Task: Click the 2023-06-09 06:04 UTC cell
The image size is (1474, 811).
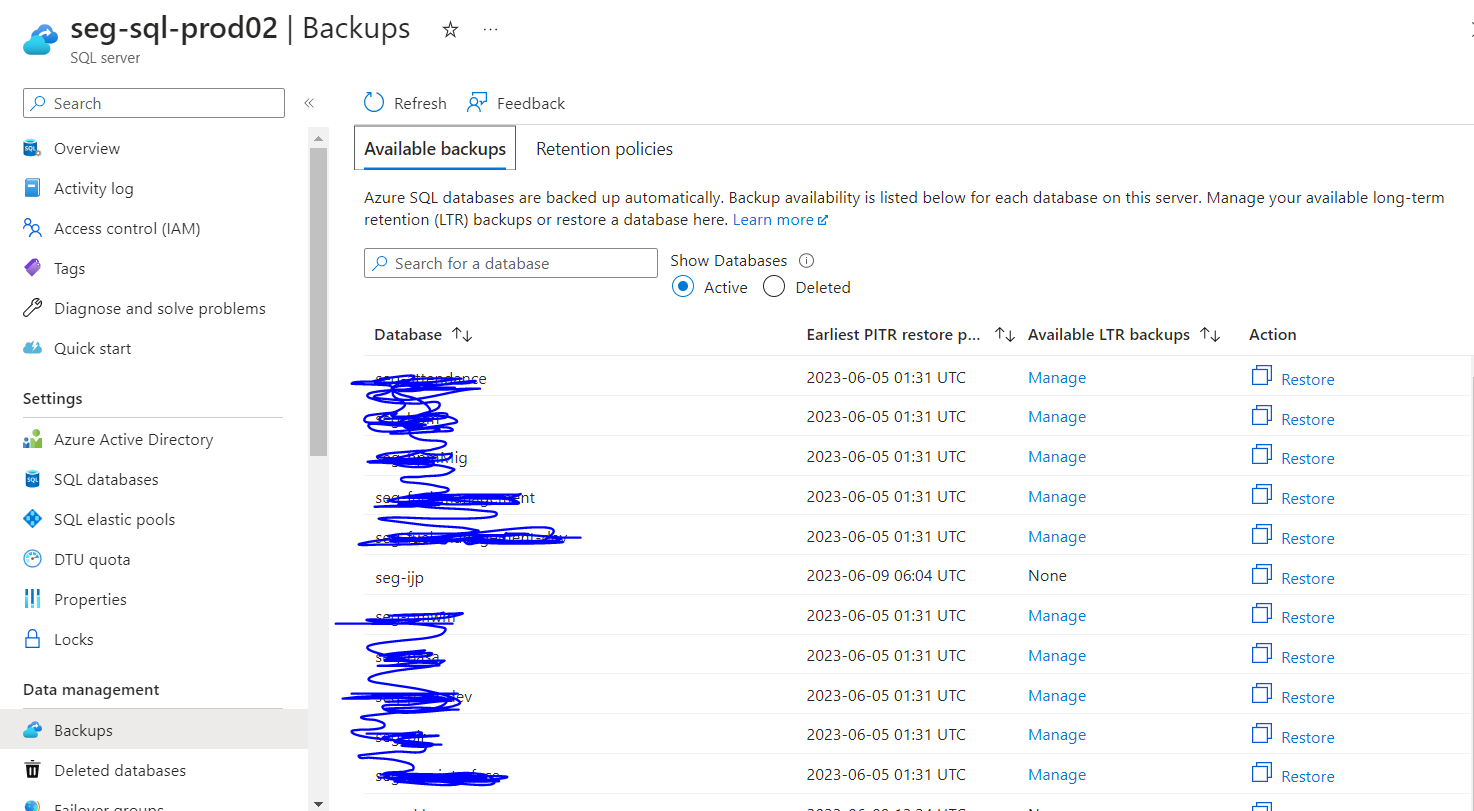Action: click(886, 575)
